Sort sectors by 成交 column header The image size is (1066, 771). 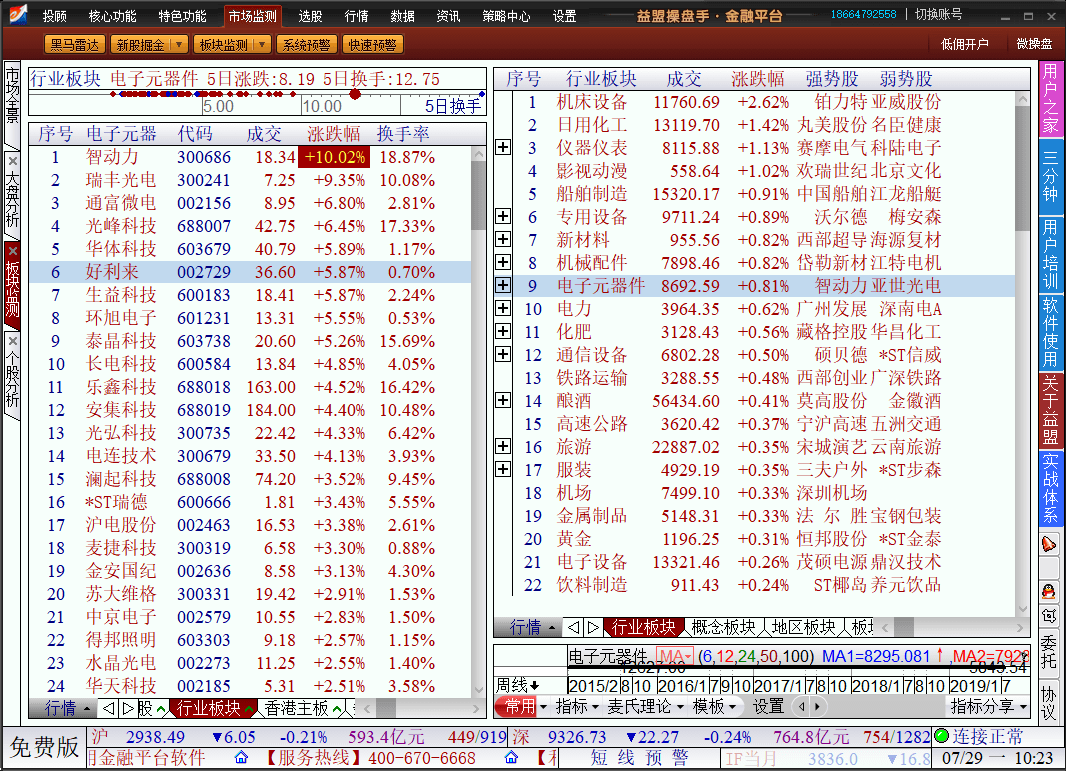coord(684,79)
